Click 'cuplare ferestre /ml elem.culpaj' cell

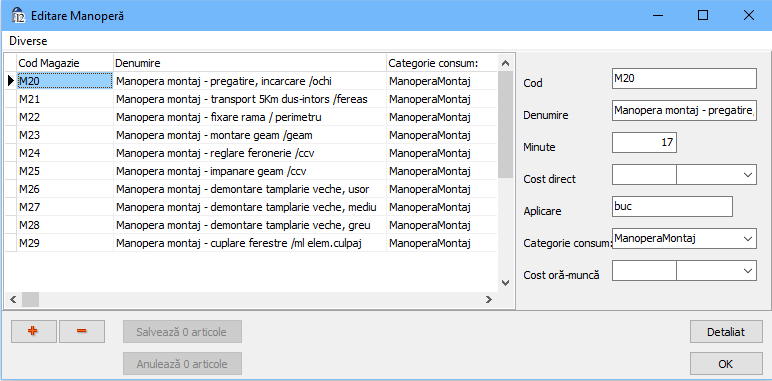(250, 243)
